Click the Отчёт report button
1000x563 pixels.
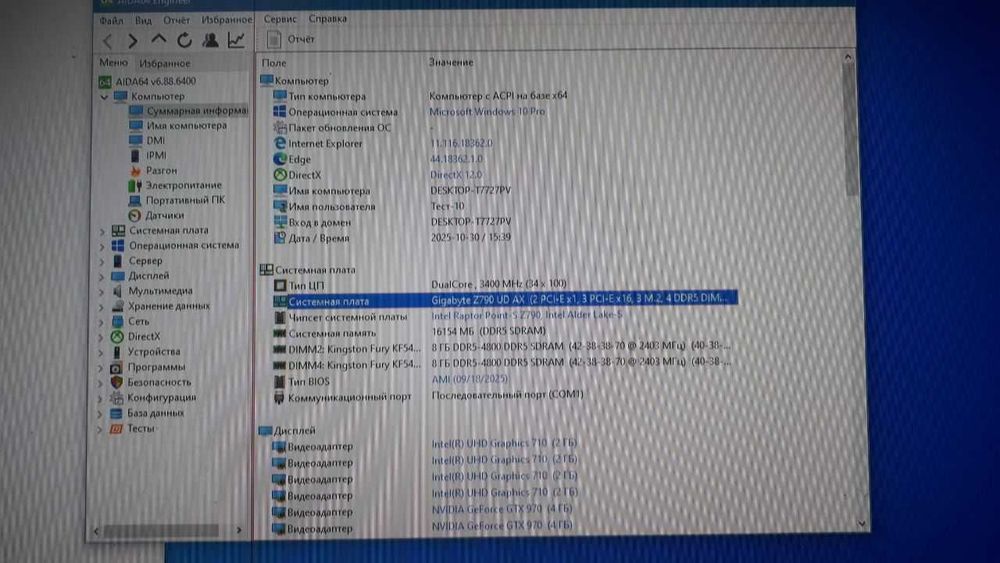tap(291, 40)
